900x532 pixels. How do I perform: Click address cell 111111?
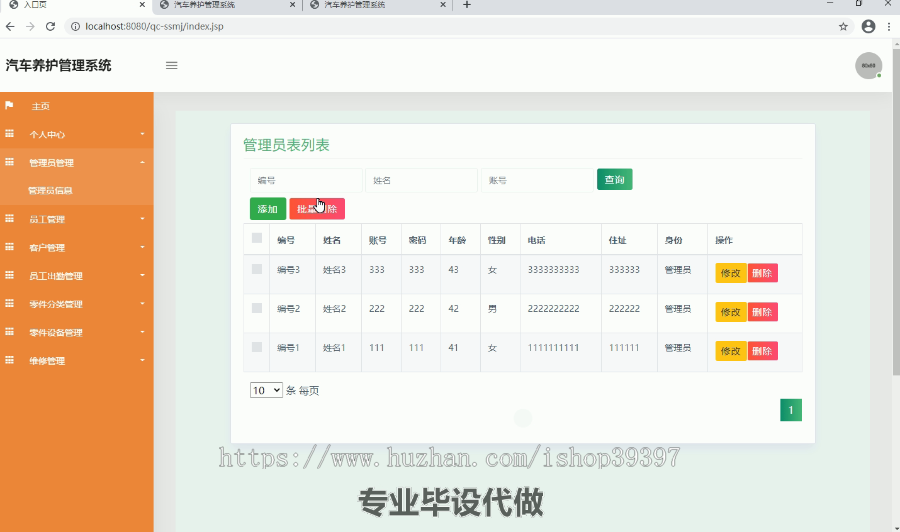pos(624,347)
